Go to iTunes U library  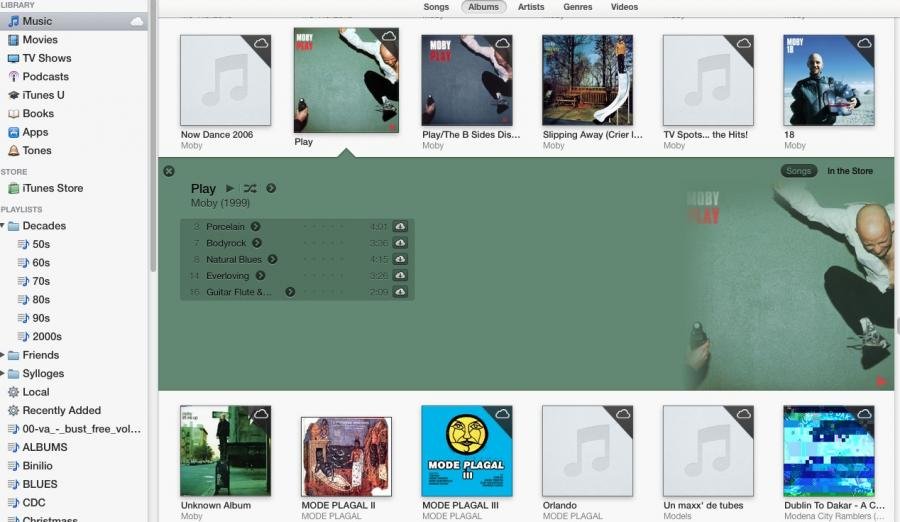point(43,95)
